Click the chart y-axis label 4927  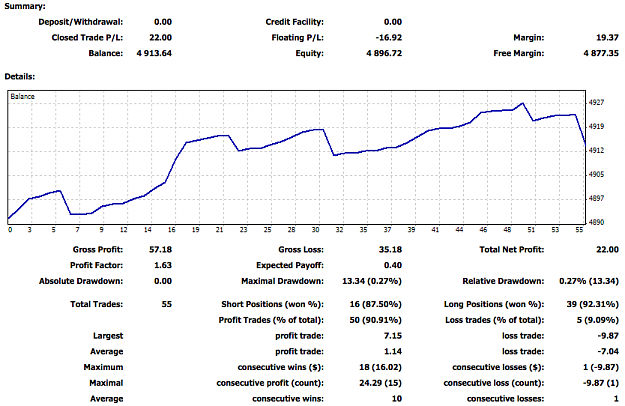click(596, 103)
